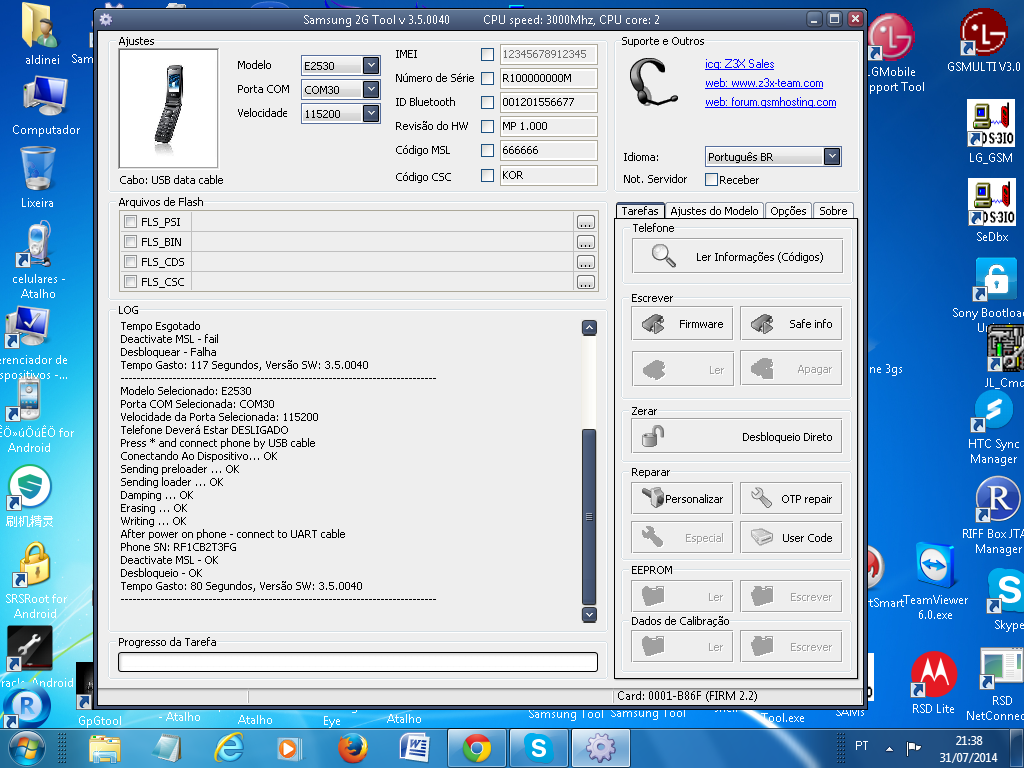Viewport: 1024px width, 768px height.
Task: Switch to the Opções tab
Action: [x=788, y=211]
